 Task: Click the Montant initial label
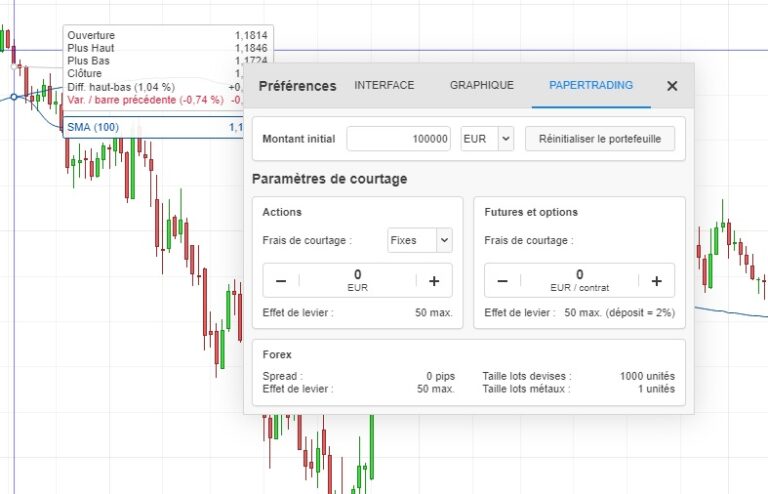(299, 139)
